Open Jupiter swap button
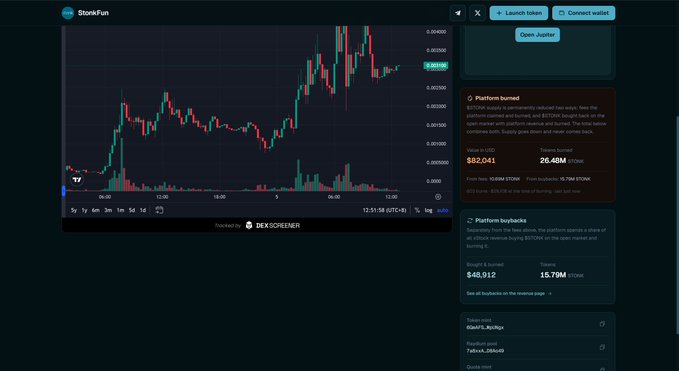Screen dimensions: 679x371 (x=537, y=35)
